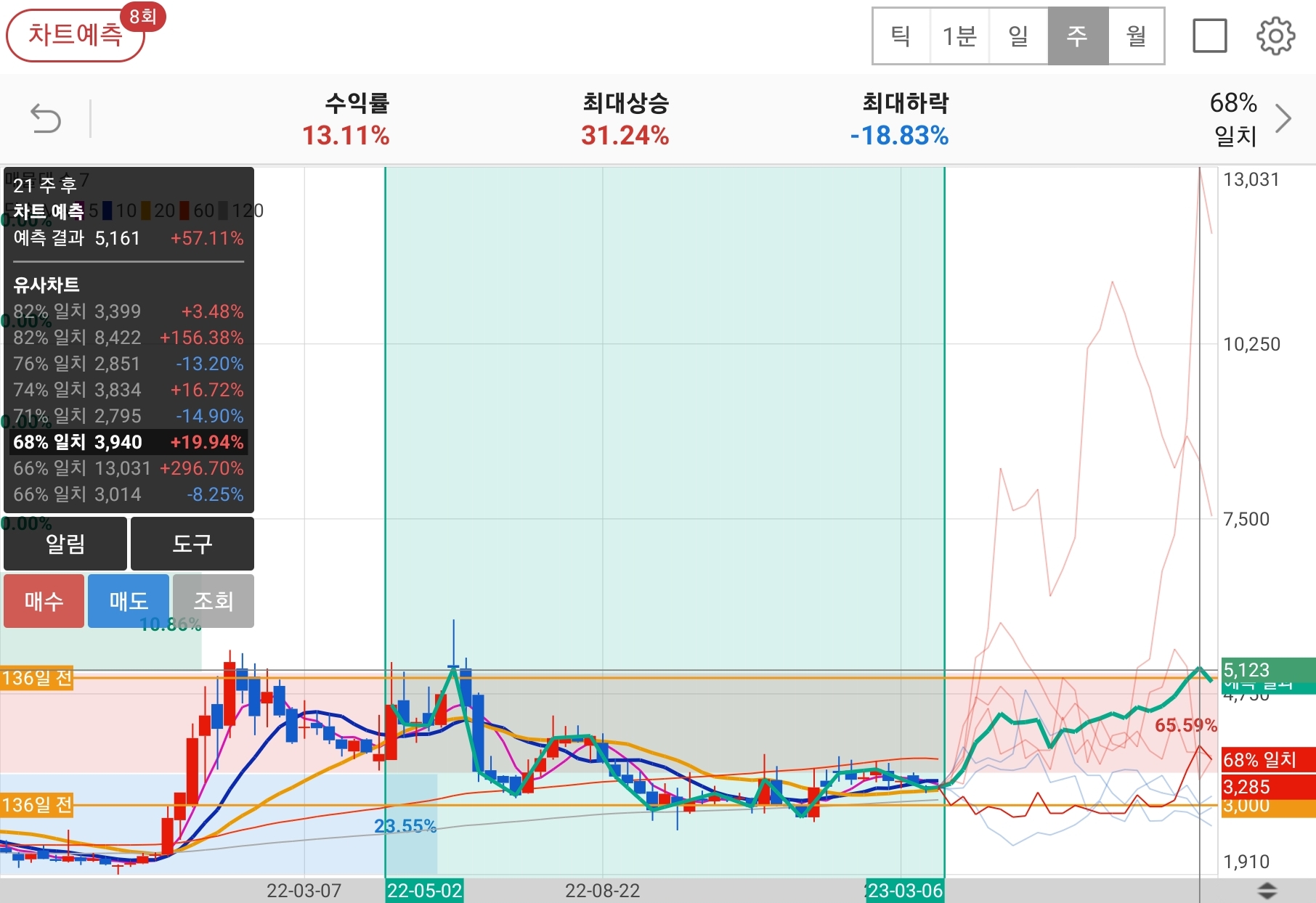Image resolution: width=1316 pixels, height=903 pixels.
Task: Tap the square fullscreen icon
Action: tap(1210, 36)
